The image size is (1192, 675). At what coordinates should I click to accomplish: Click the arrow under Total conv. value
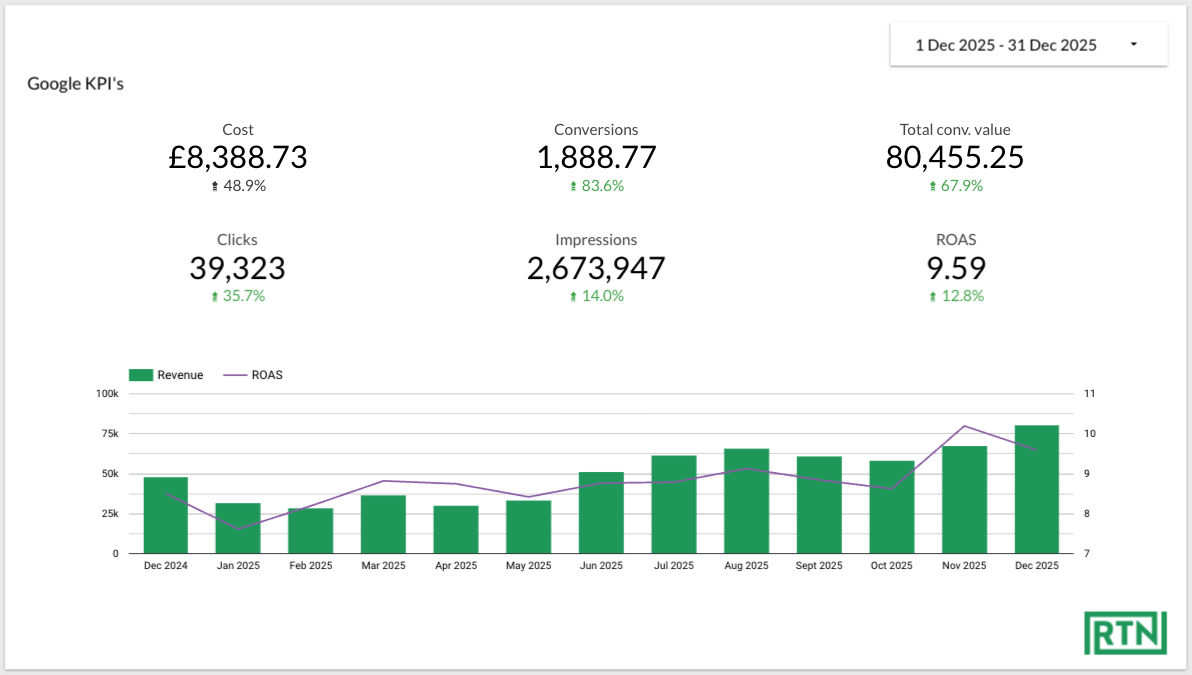[935, 185]
